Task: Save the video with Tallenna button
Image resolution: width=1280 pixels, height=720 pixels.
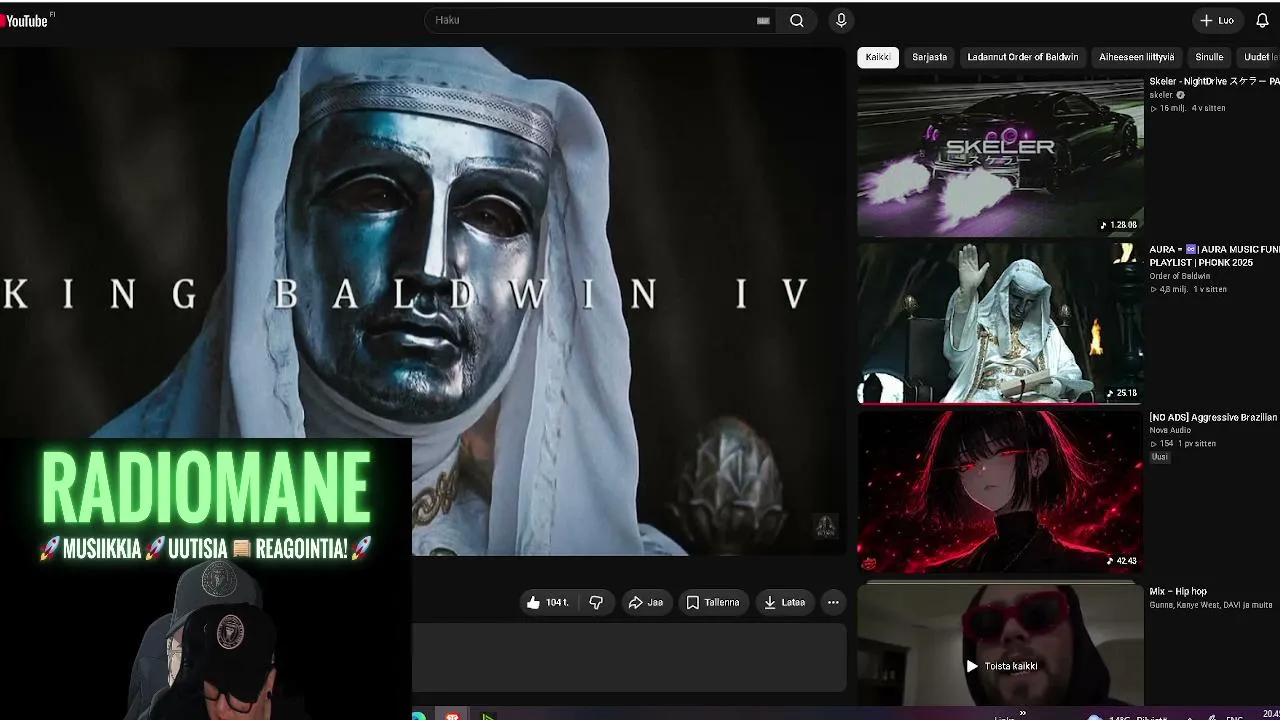Action: point(713,602)
